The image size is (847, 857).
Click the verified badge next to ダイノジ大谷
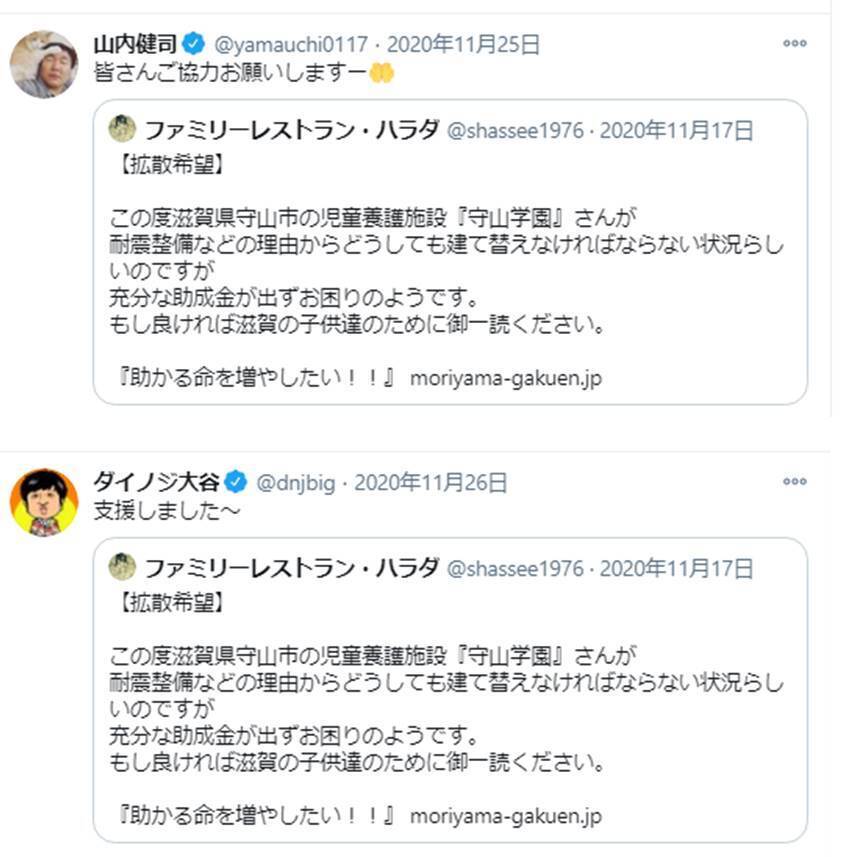pyautogui.click(x=235, y=483)
